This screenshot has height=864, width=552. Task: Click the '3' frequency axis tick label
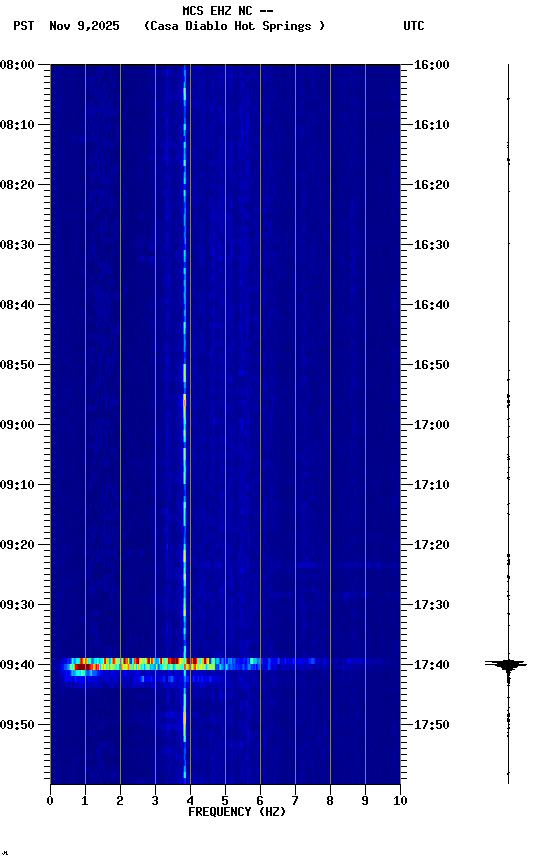(155, 801)
